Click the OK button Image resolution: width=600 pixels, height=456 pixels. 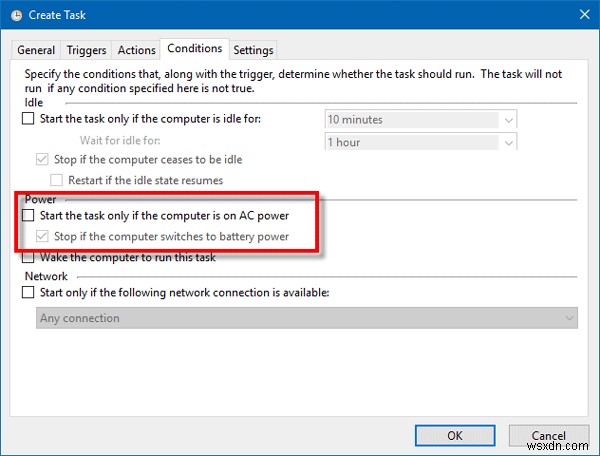click(455, 435)
